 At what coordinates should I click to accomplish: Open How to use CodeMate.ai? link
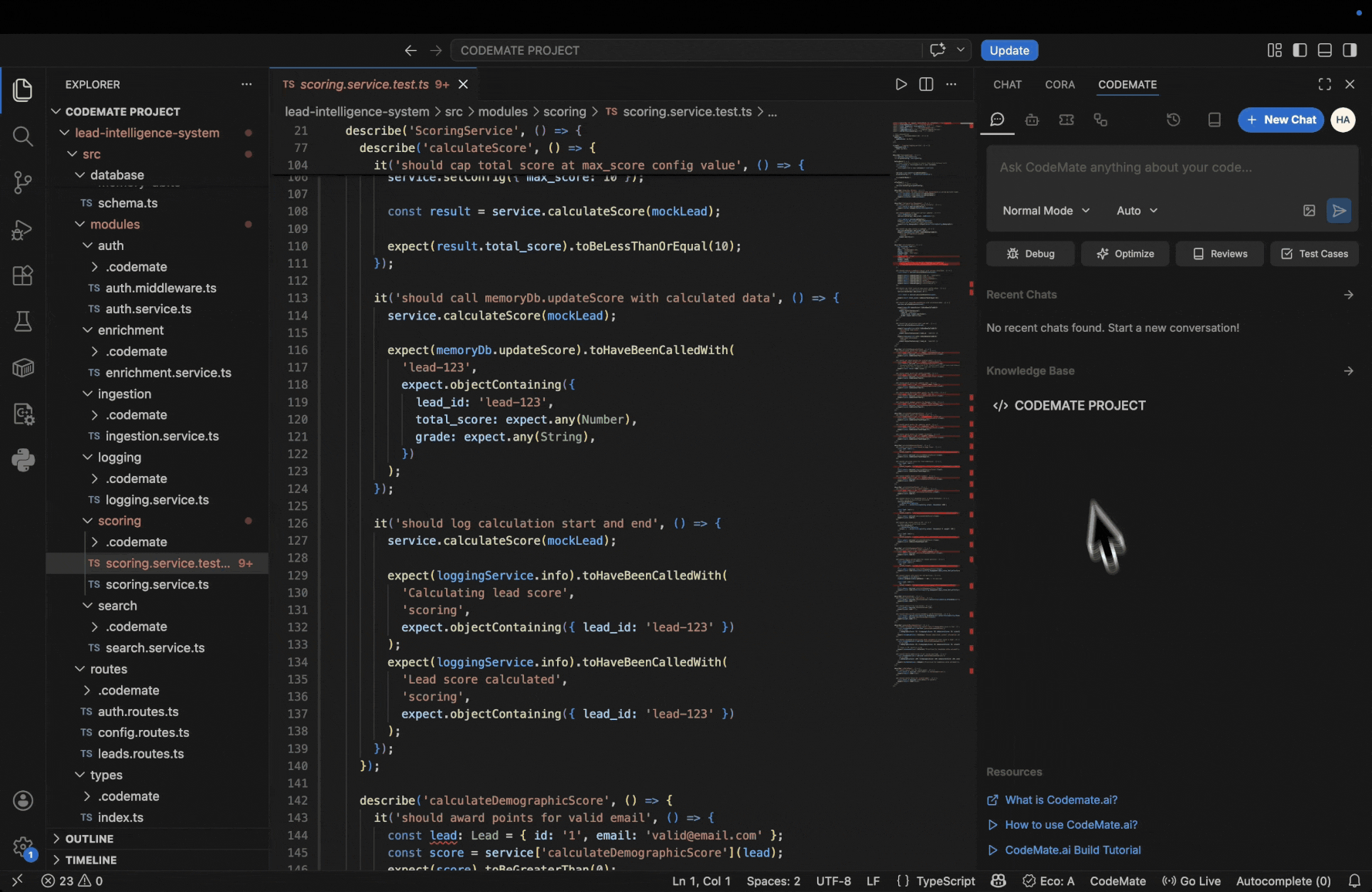coord(1071,825)
